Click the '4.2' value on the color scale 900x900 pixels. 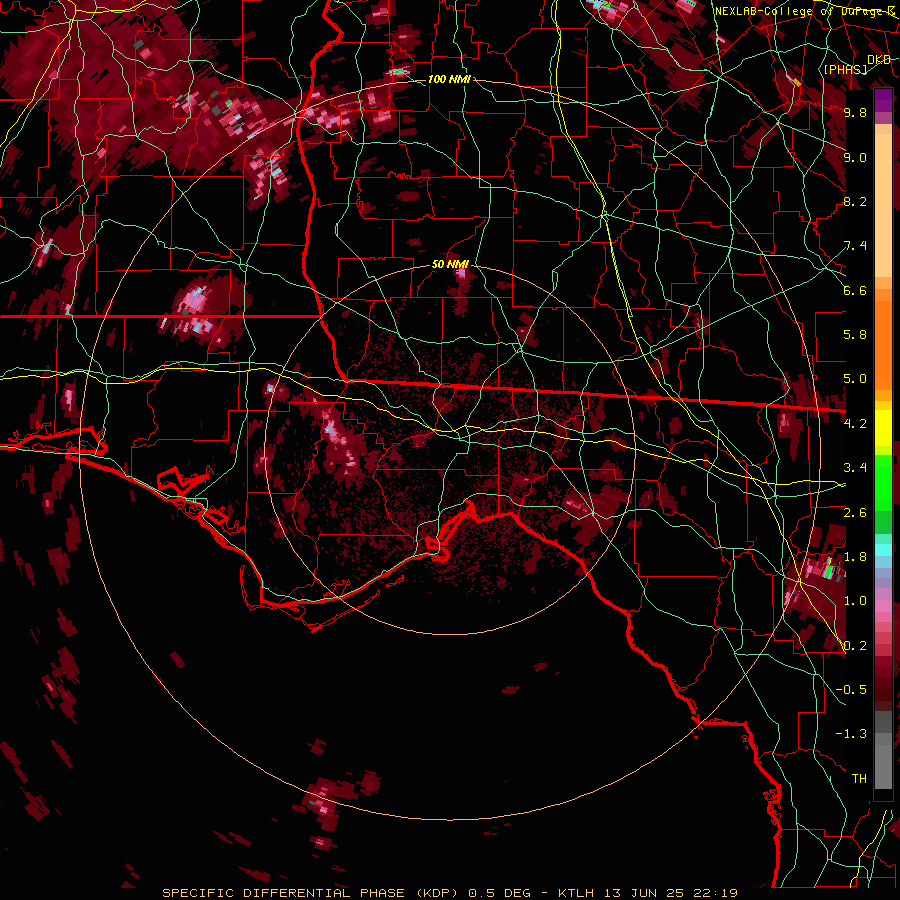coord(855,424)
